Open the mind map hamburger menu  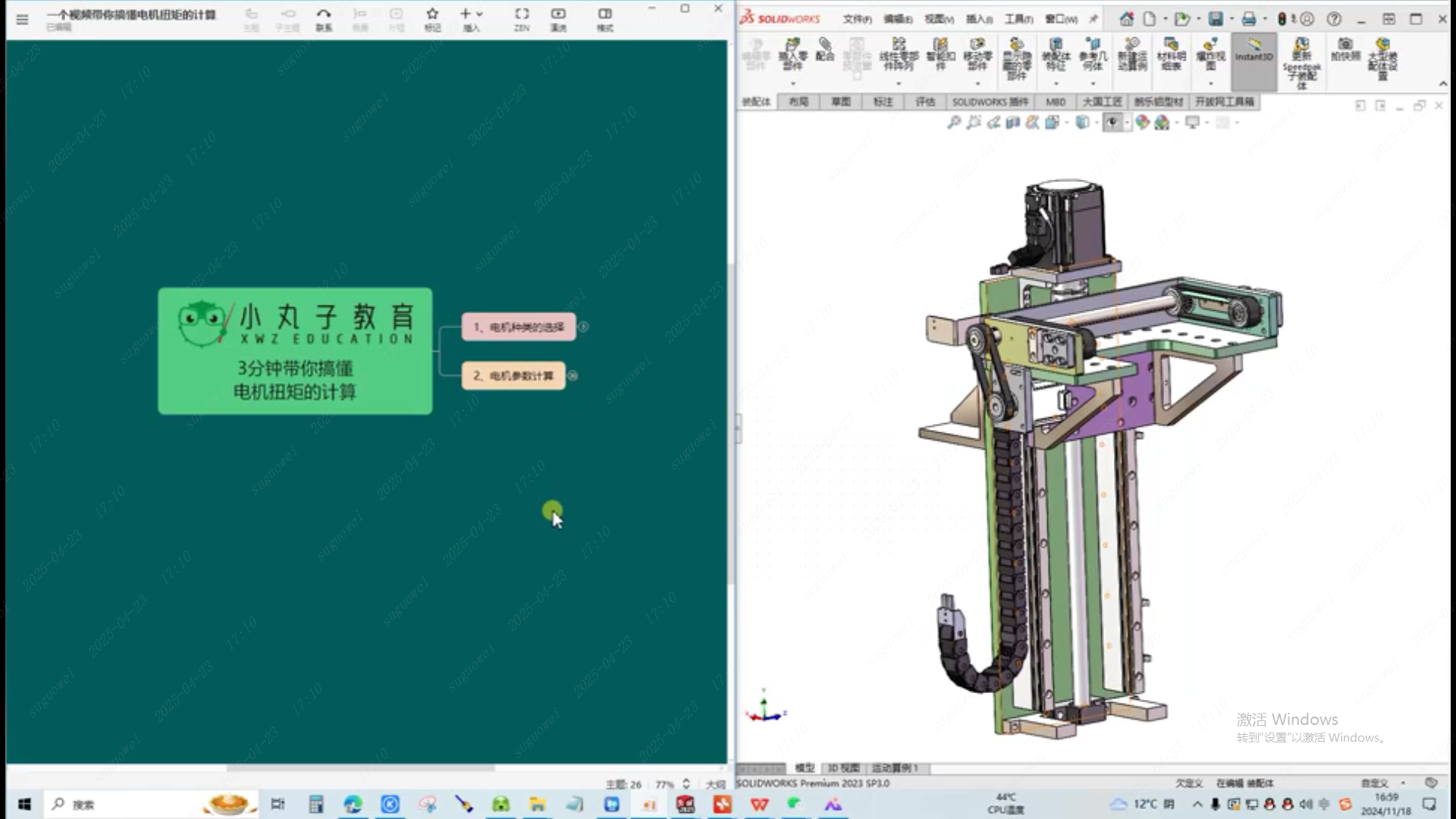point(22,19)
